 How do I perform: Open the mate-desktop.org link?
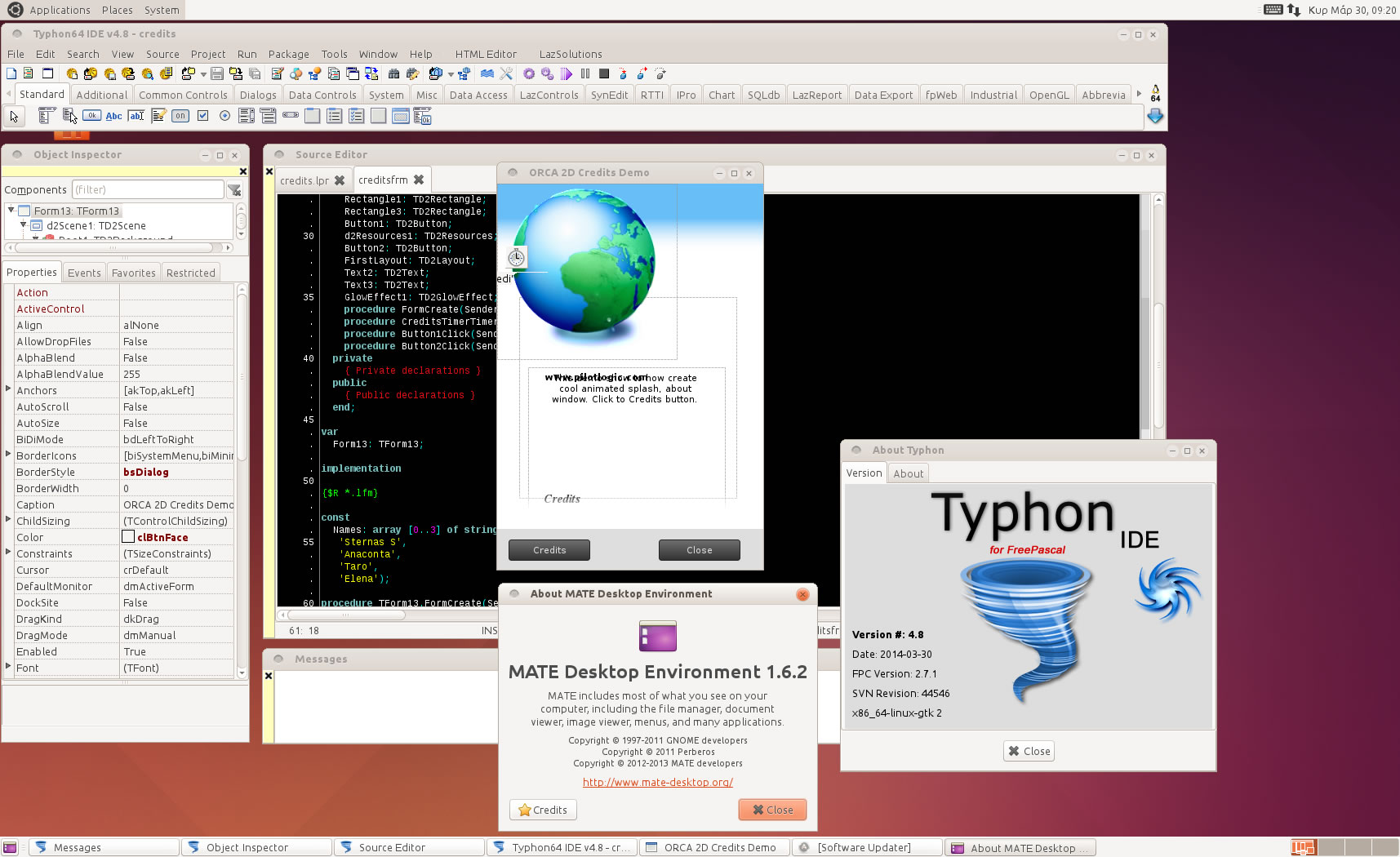tap(658, 782)
